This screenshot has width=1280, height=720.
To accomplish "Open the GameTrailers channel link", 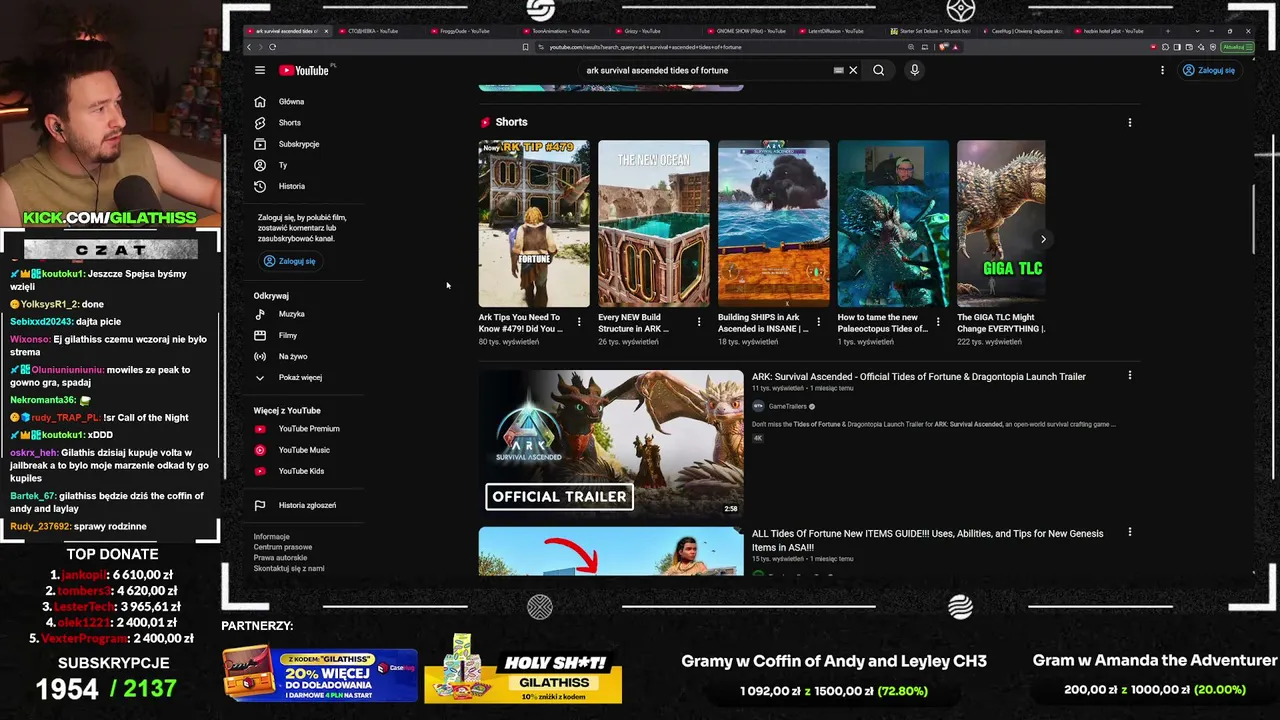I will point(787,406).
